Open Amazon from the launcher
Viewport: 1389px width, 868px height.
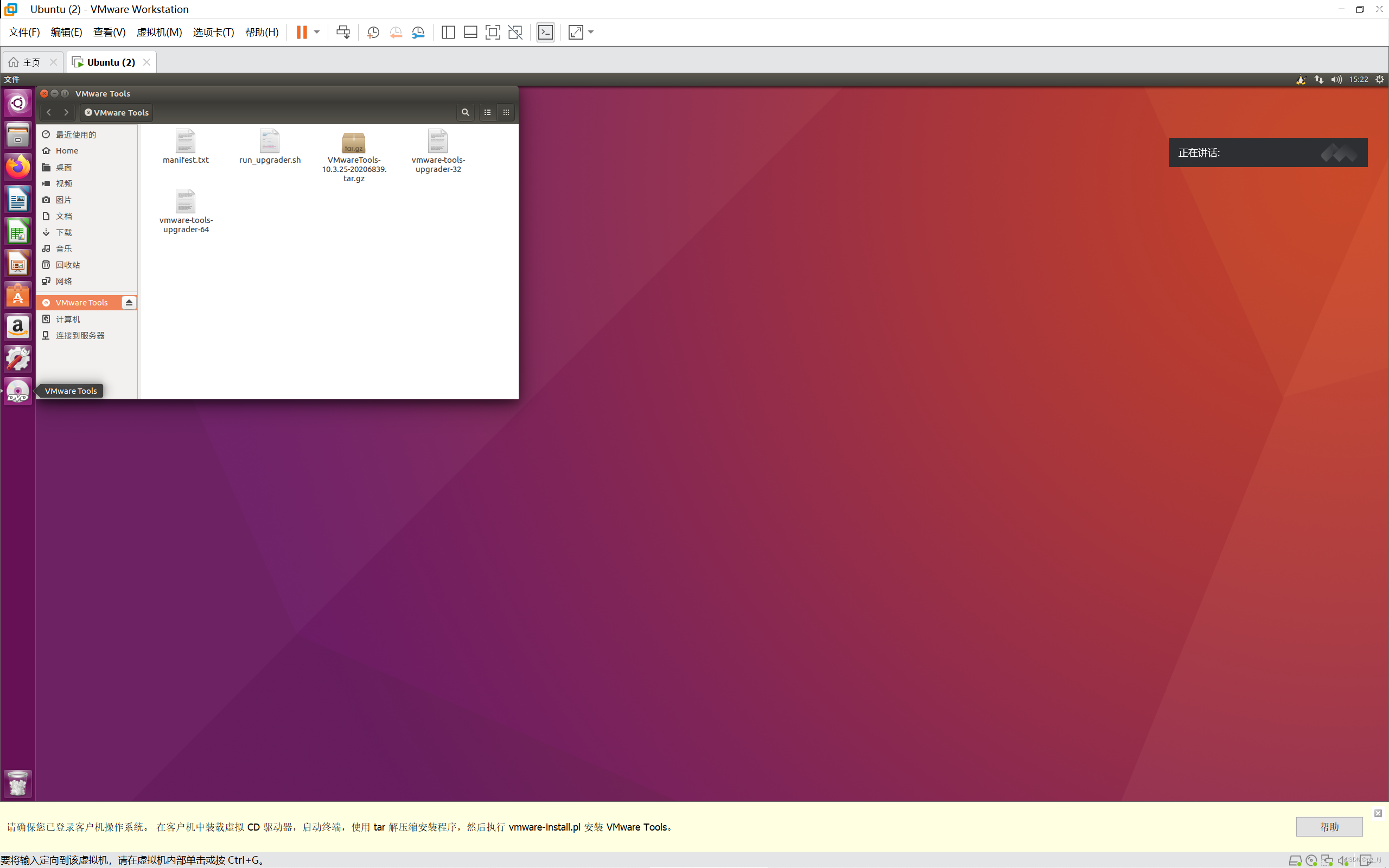click(18, 327)
